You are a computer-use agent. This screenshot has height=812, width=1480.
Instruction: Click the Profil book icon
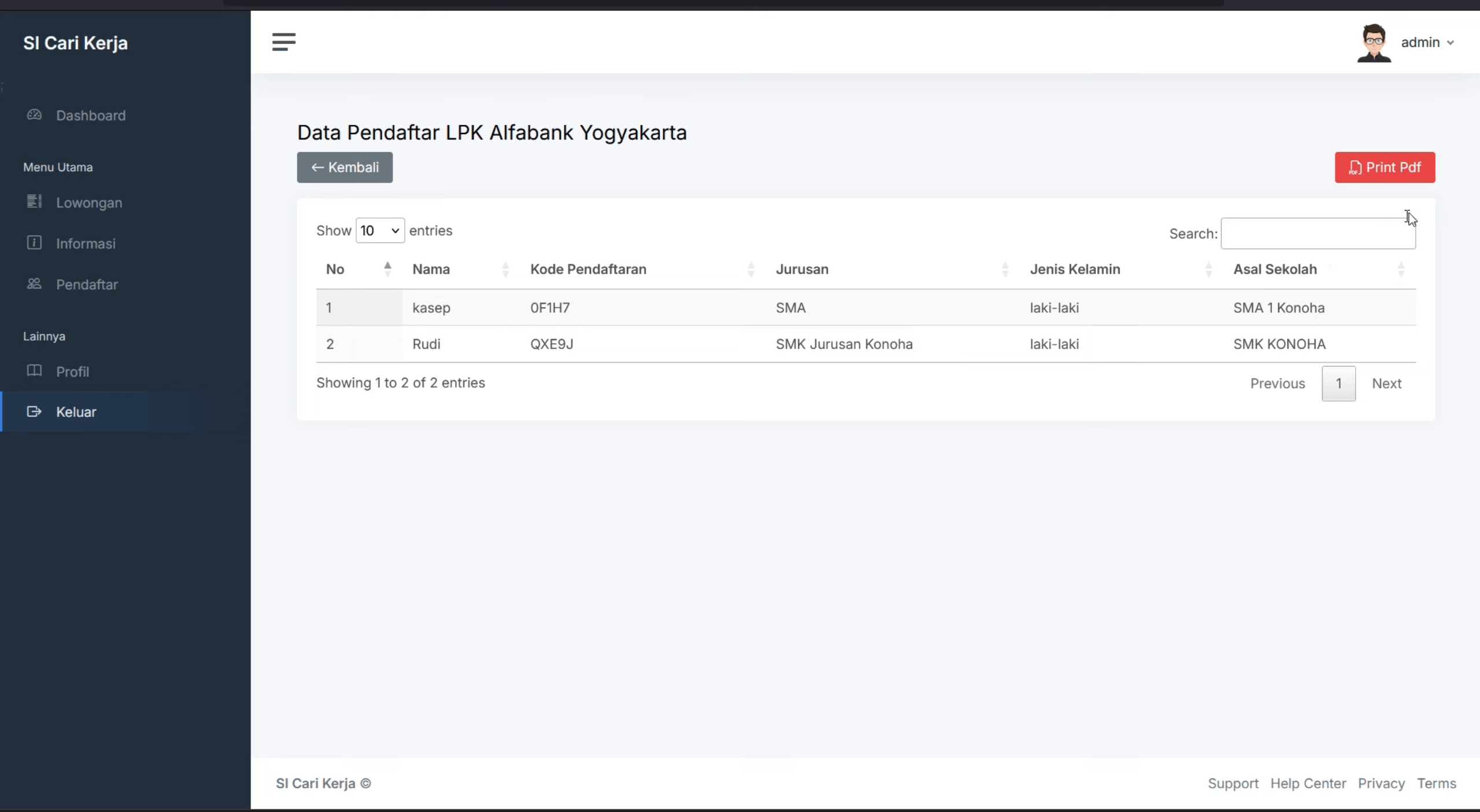coord(34,371)
